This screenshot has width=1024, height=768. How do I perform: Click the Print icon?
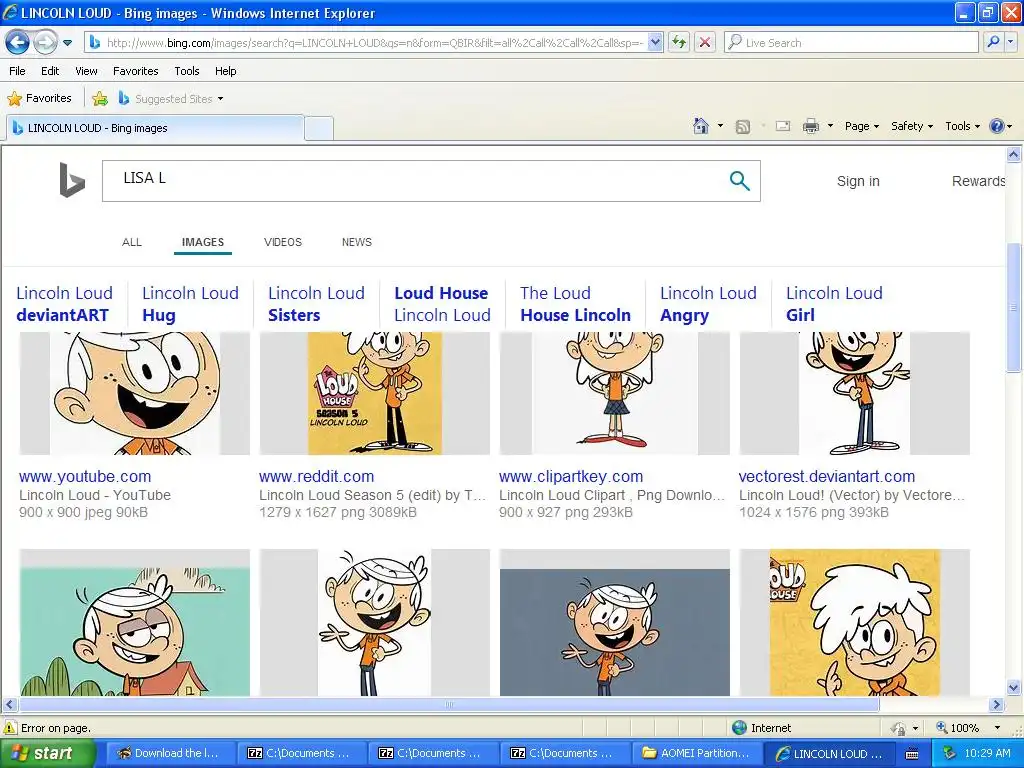(x=810, y=126)
